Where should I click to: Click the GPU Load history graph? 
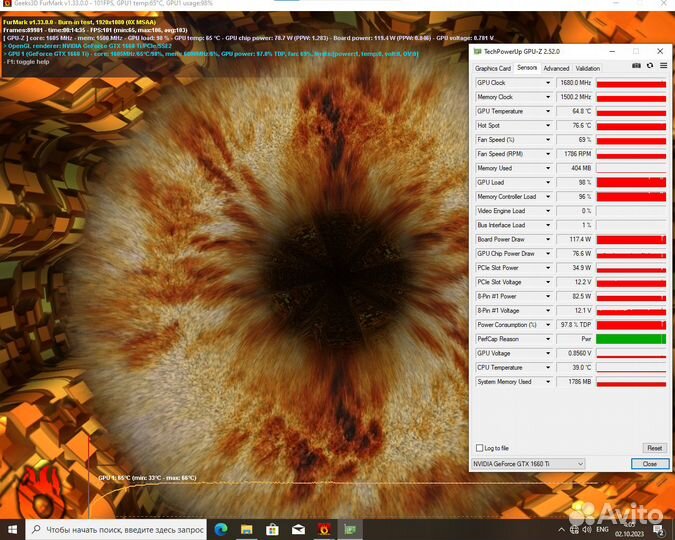coord(631,182)
